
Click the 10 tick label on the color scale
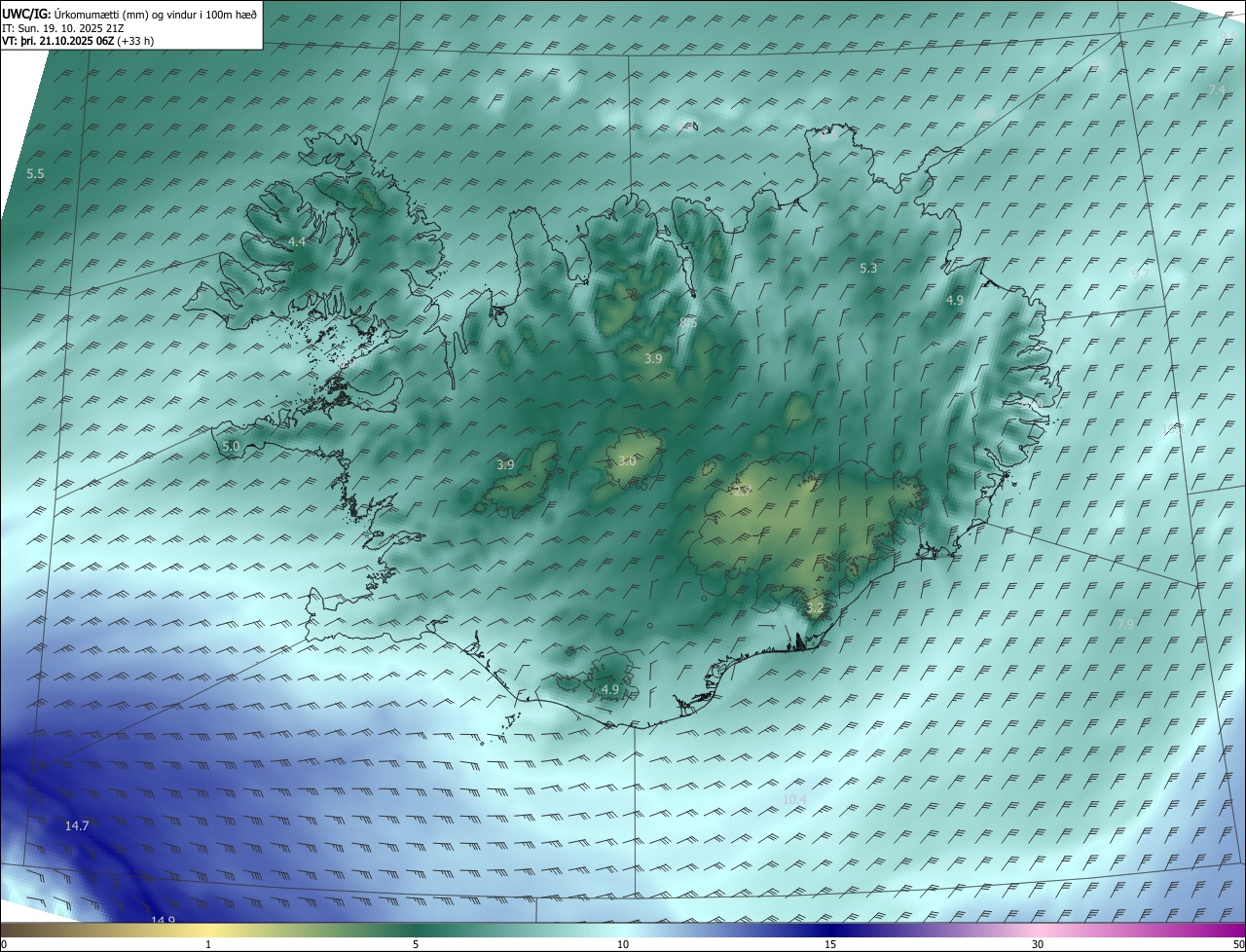[x=623, y=944]
